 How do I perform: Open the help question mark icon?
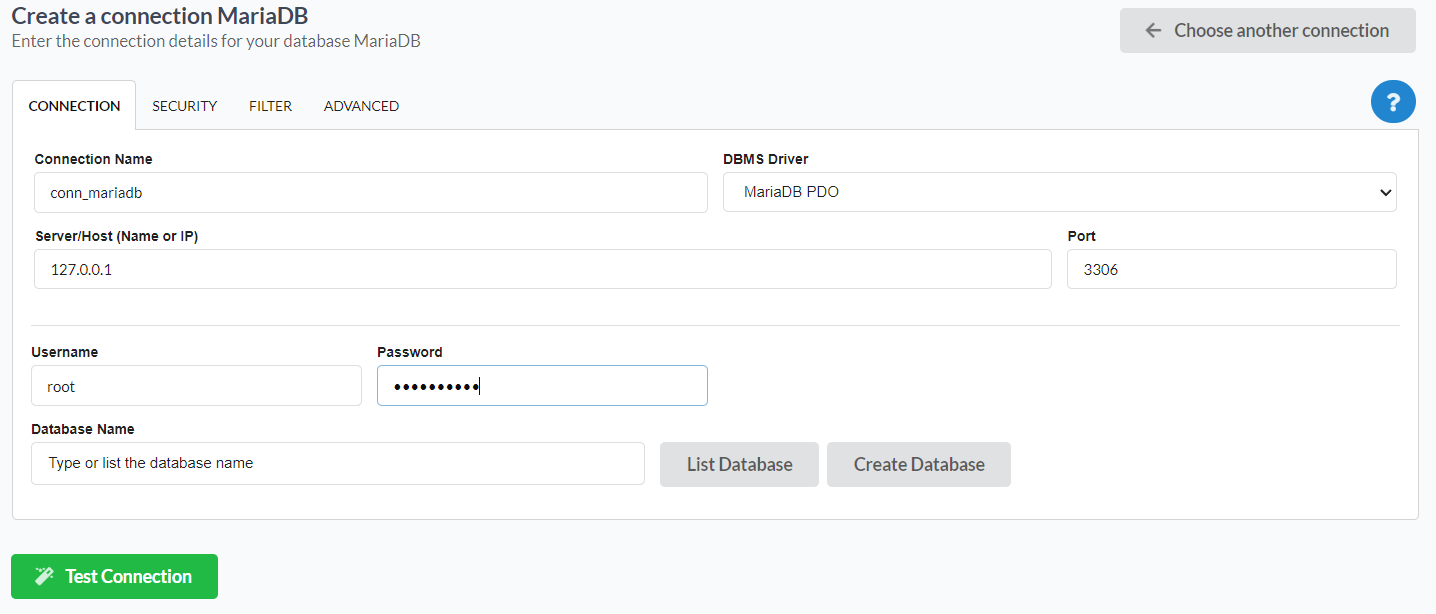pos(1393,101)
